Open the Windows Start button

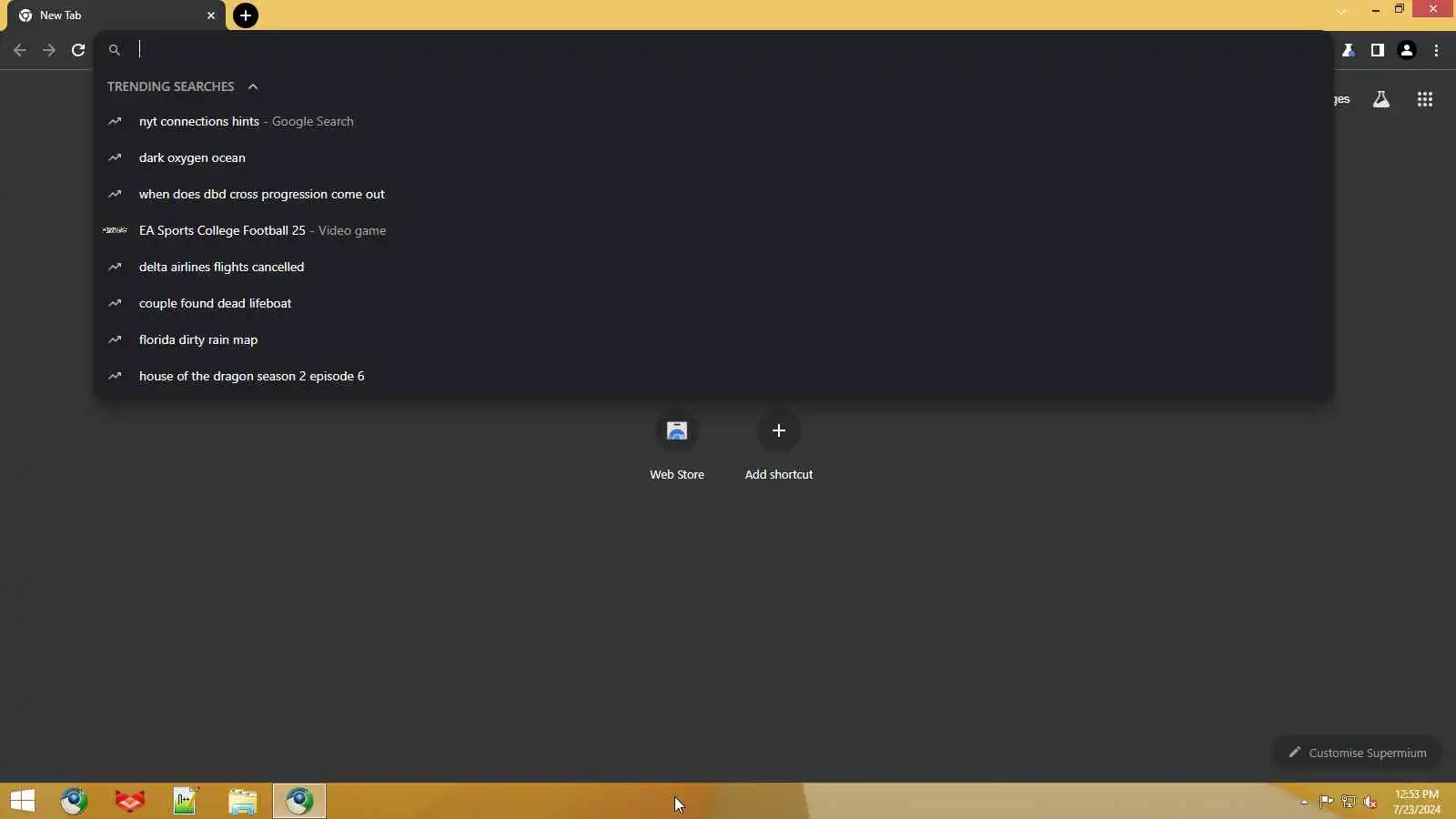pyautogui.click(x=23, y=801)
